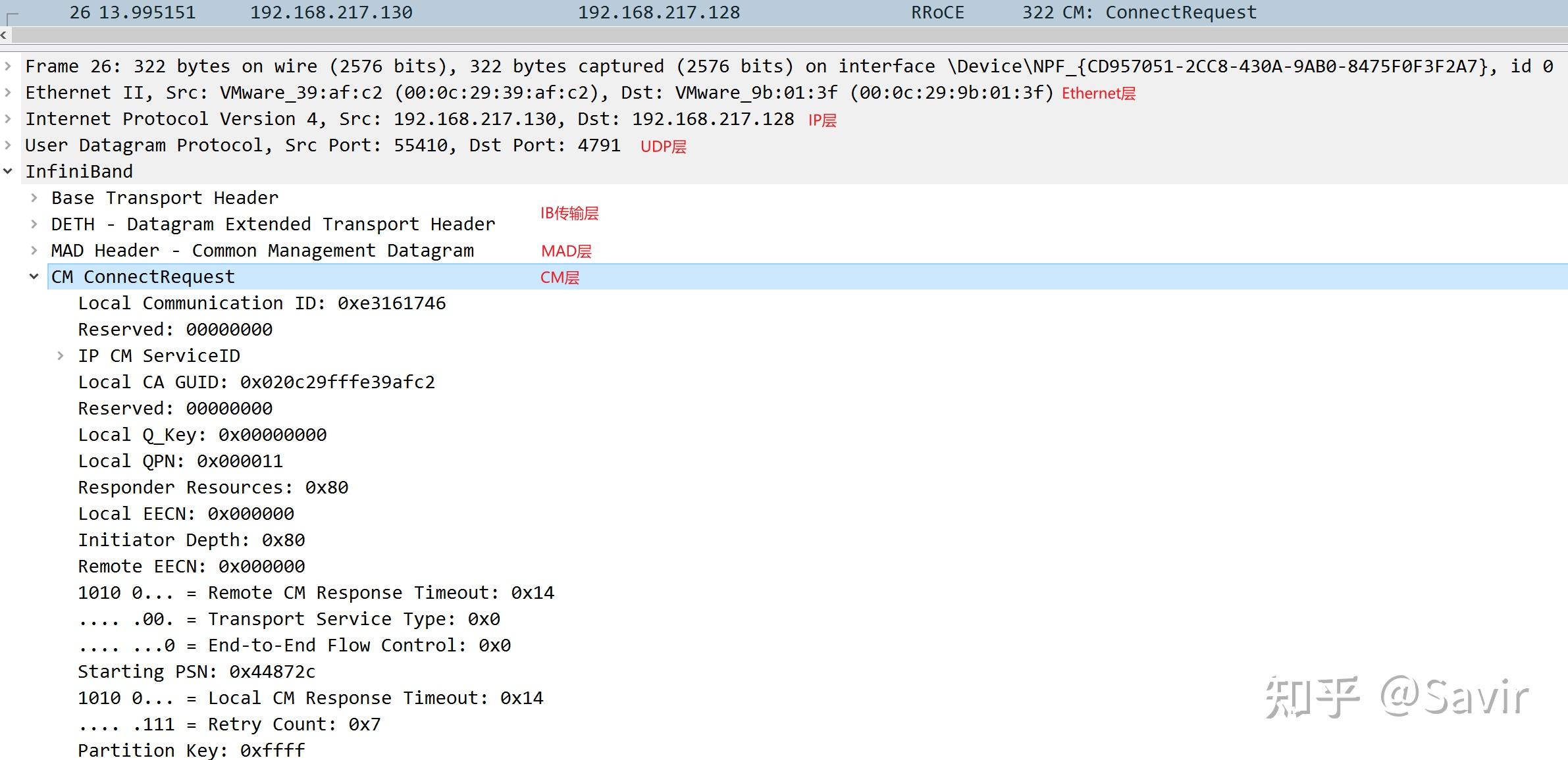The height and width of the screenshot is (760, 1568).
Task: Select the Responder Resources field
Action: [213, 488]
